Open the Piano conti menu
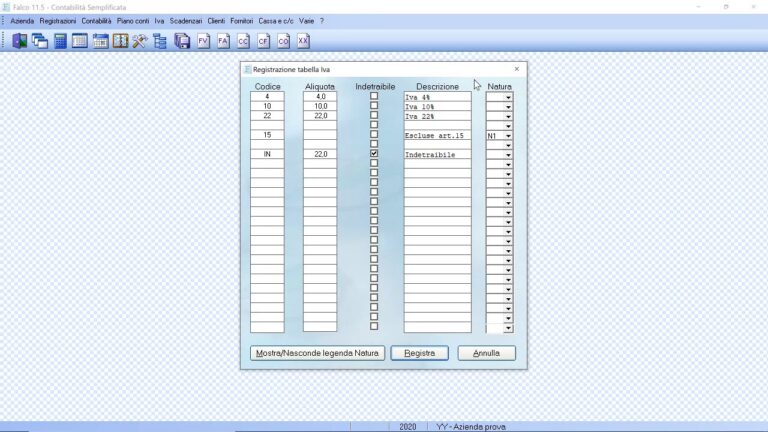 [133, 21]
